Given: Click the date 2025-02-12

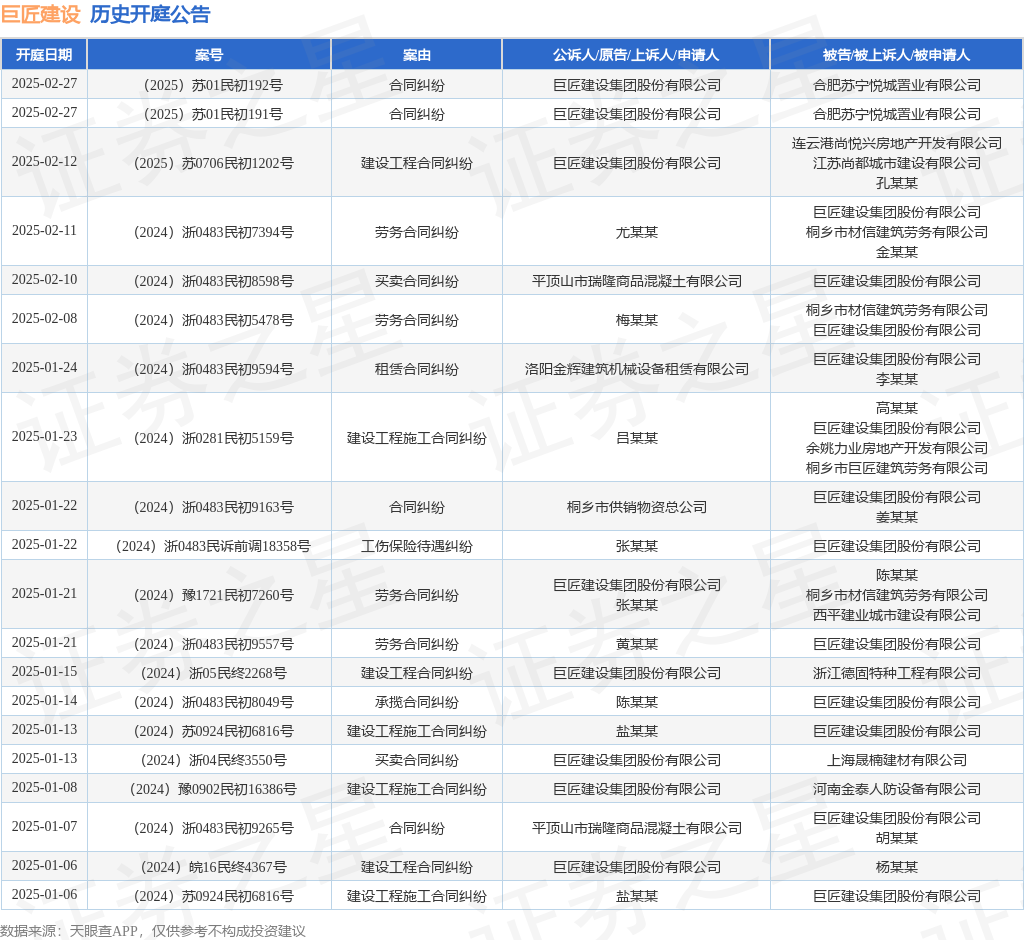Looking at the screenshot, I should tap(44, 161).
